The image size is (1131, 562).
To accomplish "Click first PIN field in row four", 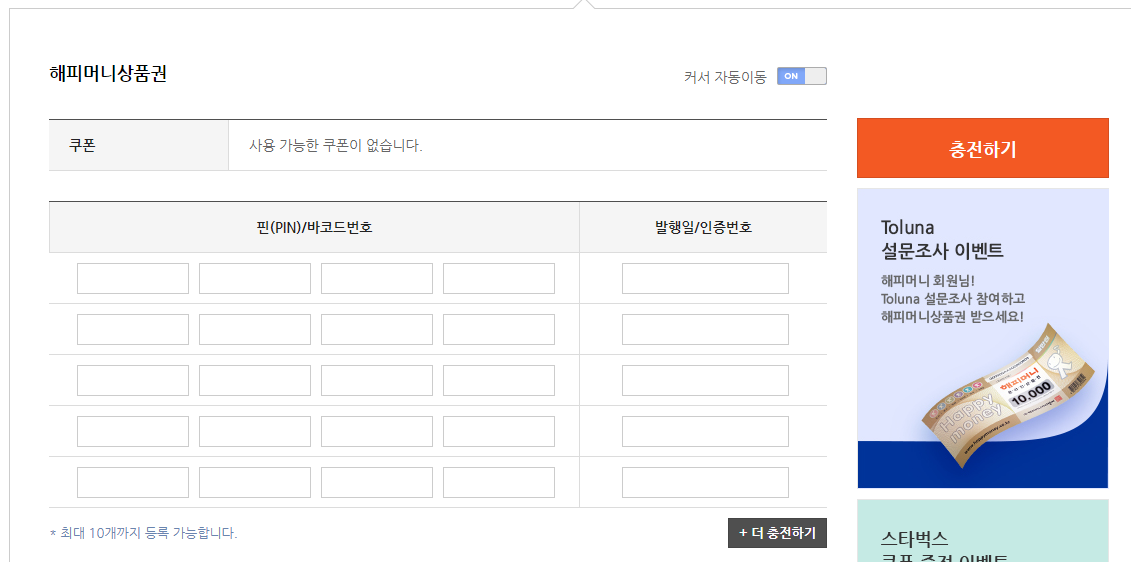I will 133,431.
